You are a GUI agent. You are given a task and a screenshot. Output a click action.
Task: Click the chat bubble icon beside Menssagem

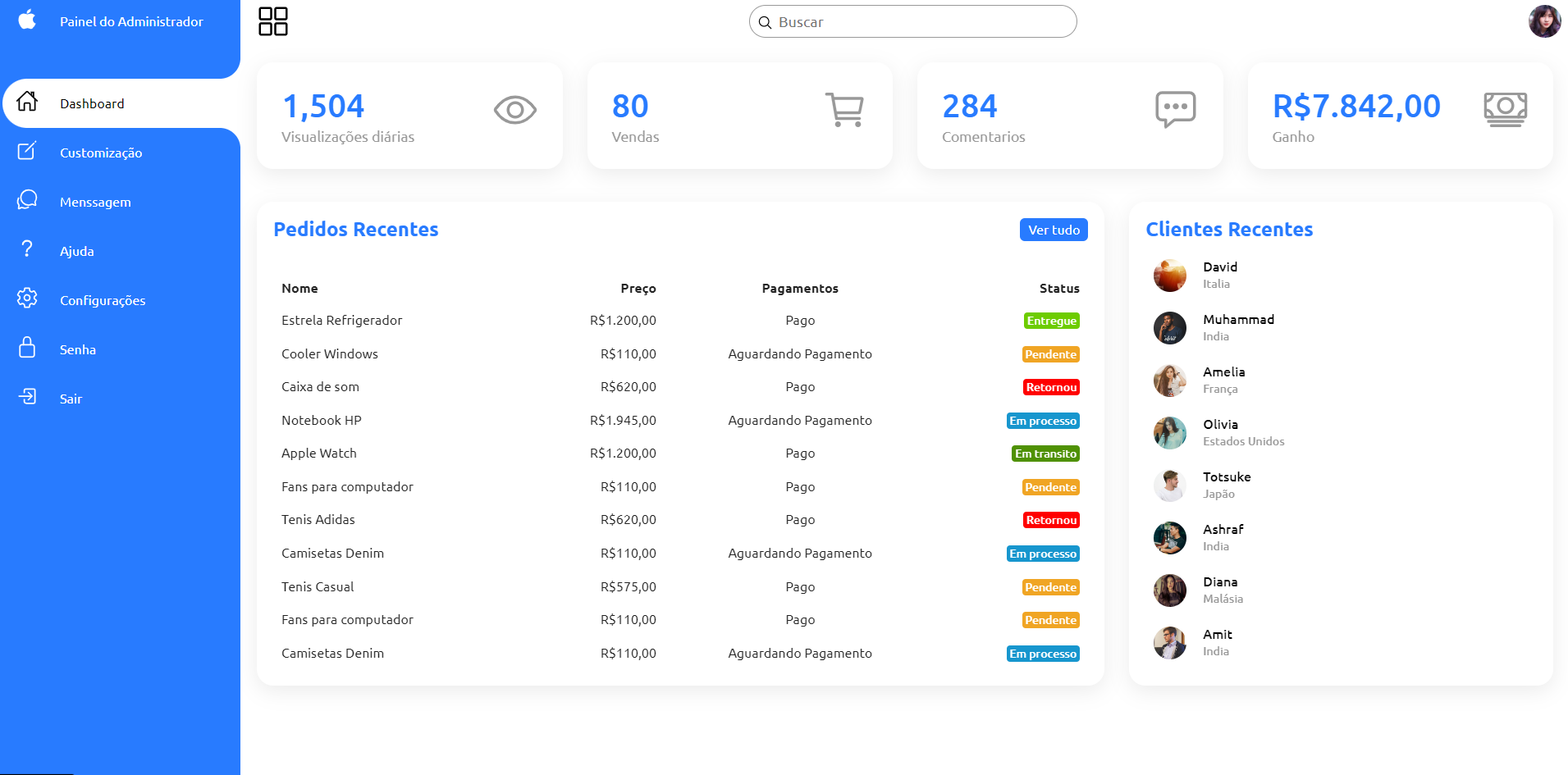coord(27,201)
